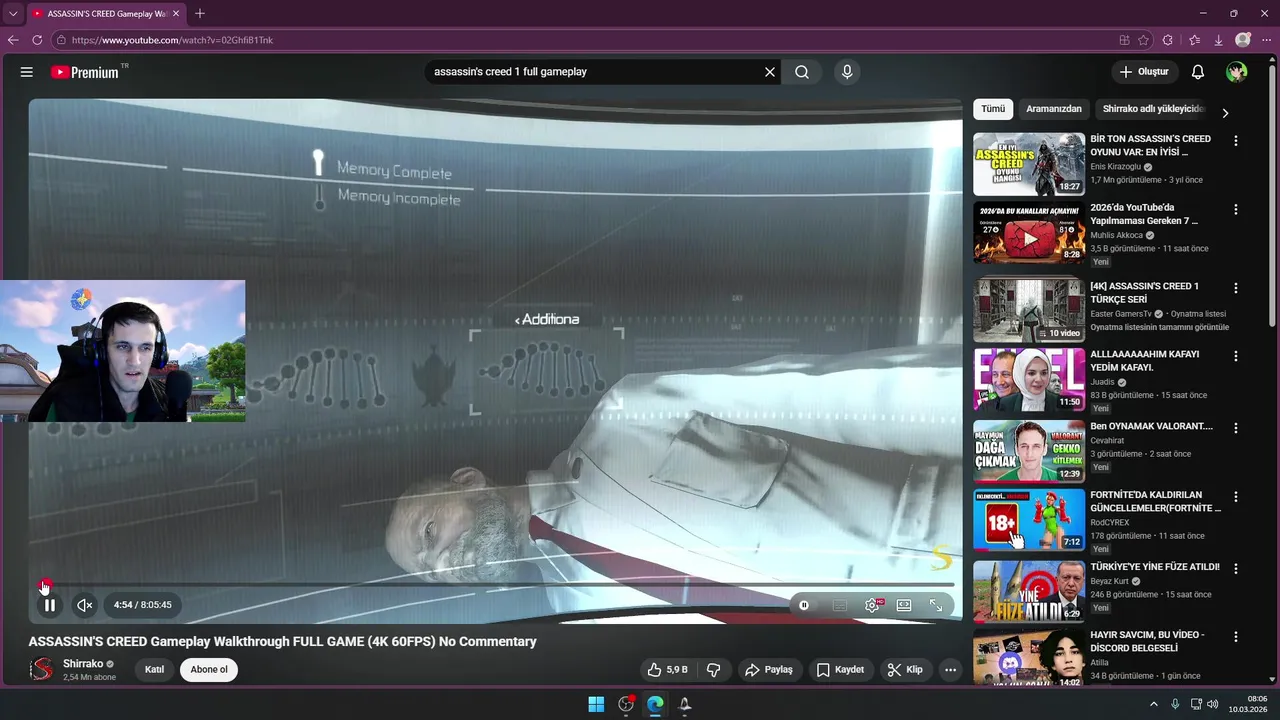The height and width of the screenshot is (720, 1280).
Task: Open HAYIR SAVCIM, BU VİDEO title
Action: click(1148, 641)
